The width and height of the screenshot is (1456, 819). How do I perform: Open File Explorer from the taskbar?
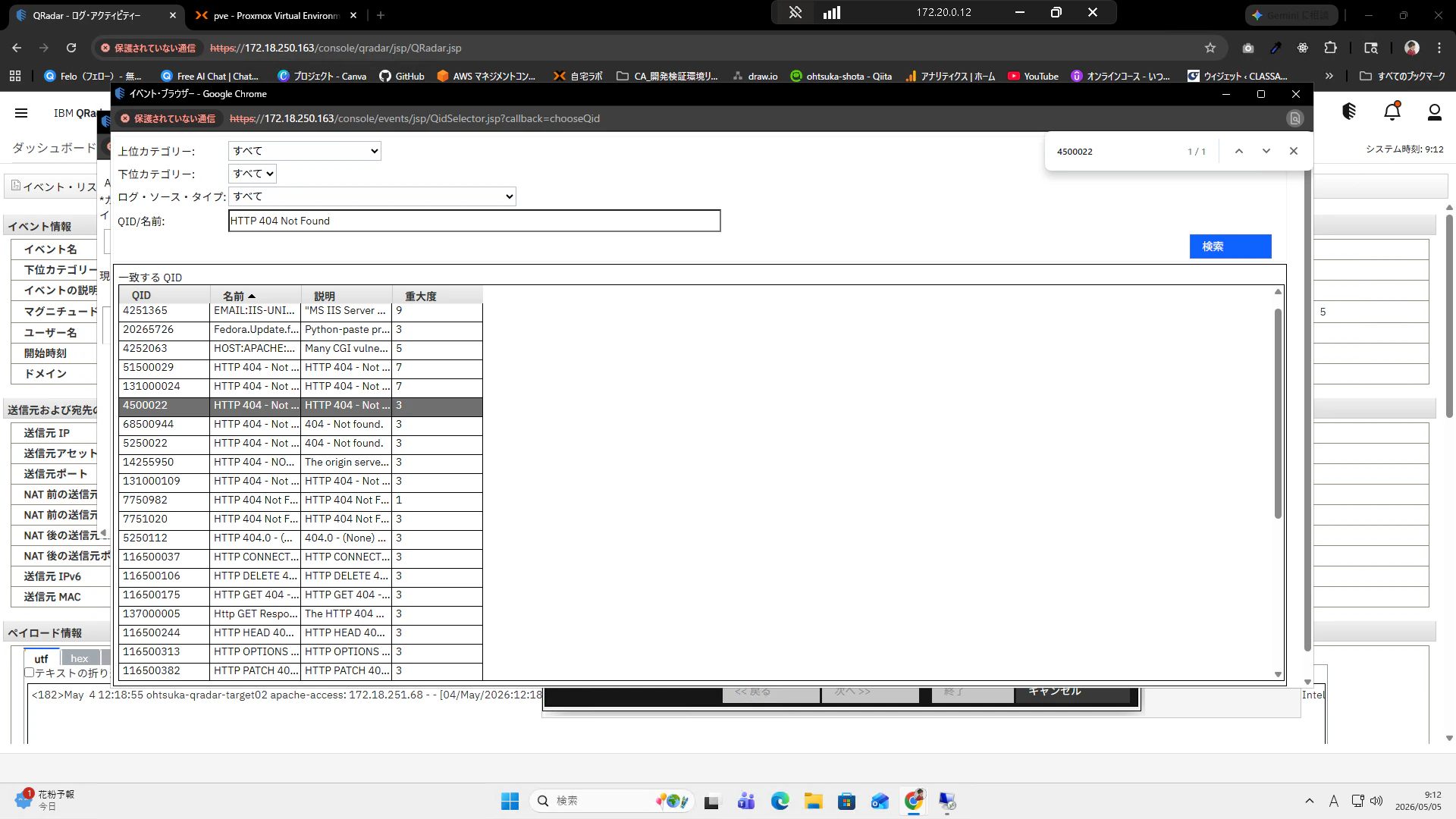pyautogui.click(x=814, y=801)
